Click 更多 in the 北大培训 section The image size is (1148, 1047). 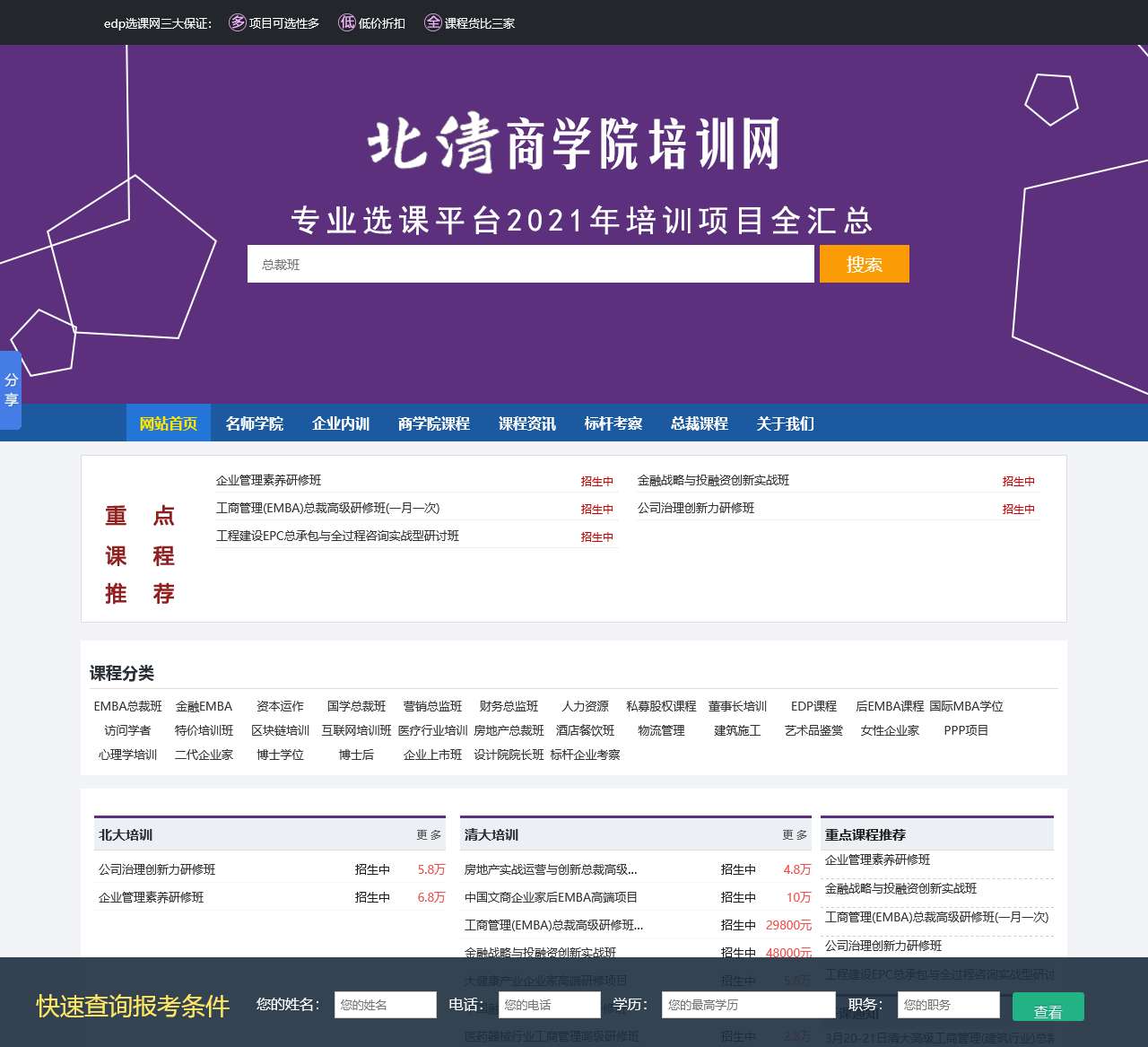click(x=429, y=834)
